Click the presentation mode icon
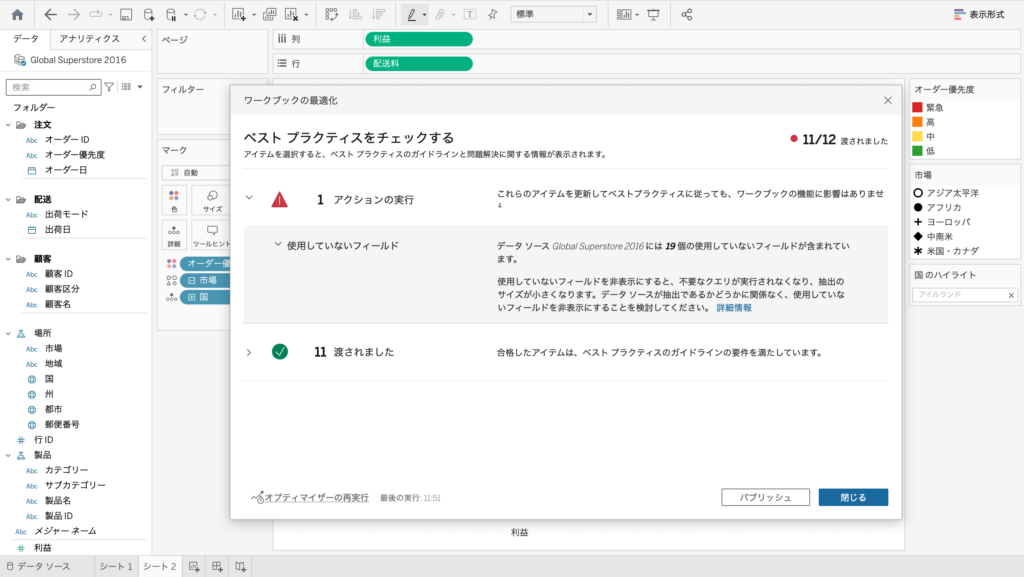The image size is (1024, 577). (x=653, y=15)
